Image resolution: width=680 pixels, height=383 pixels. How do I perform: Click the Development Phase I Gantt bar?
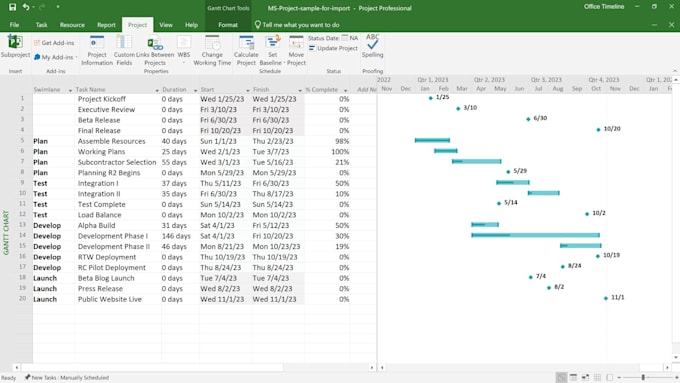click(536, 235)
